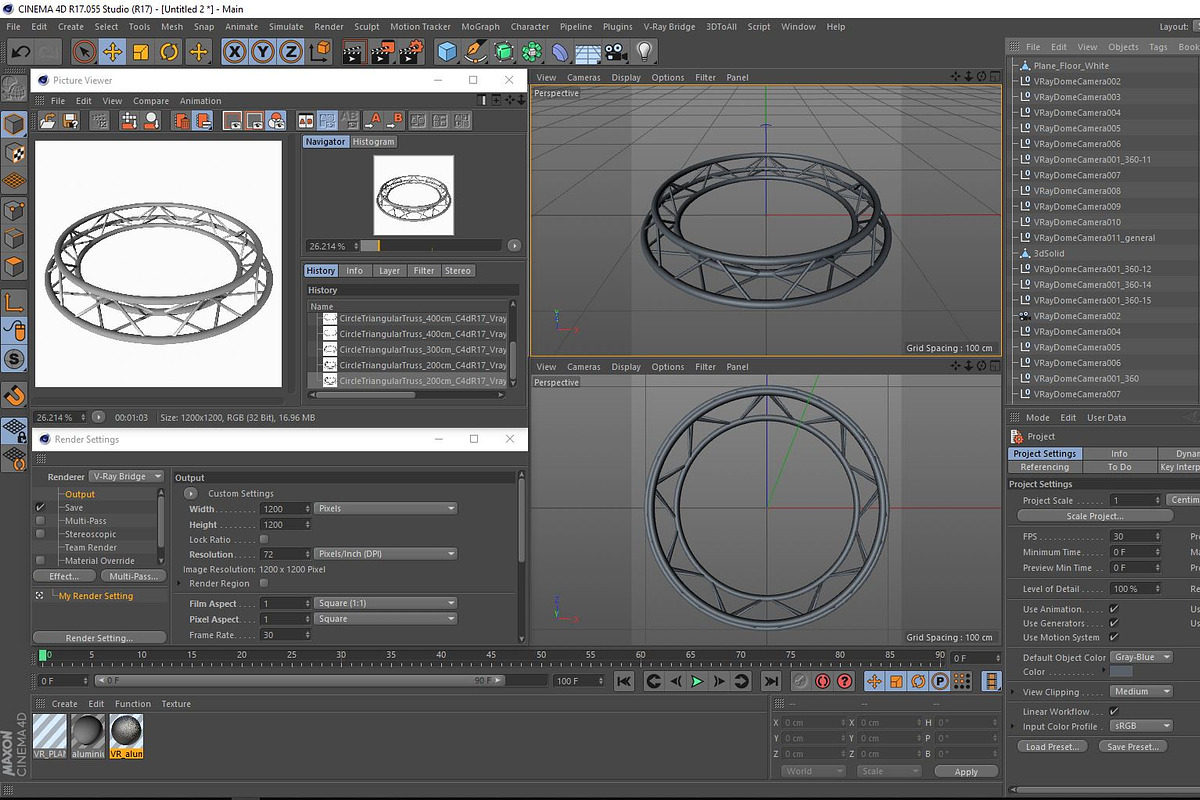This screenshot has width=1200, height=800.
Task: Click the Effect... button
Action: click(x=64, y=576)
